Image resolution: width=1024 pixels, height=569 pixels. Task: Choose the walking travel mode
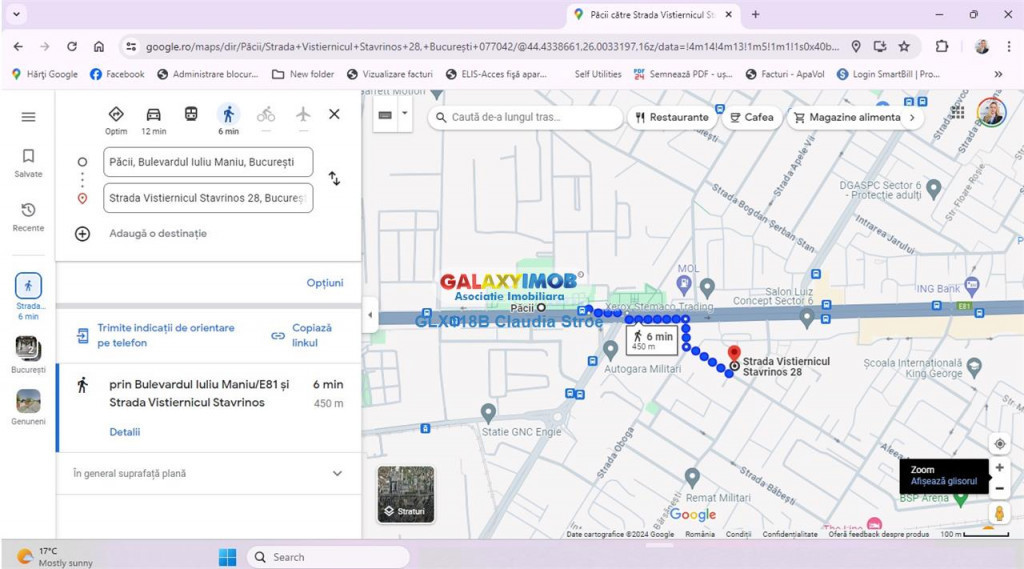tap(228, 115)
